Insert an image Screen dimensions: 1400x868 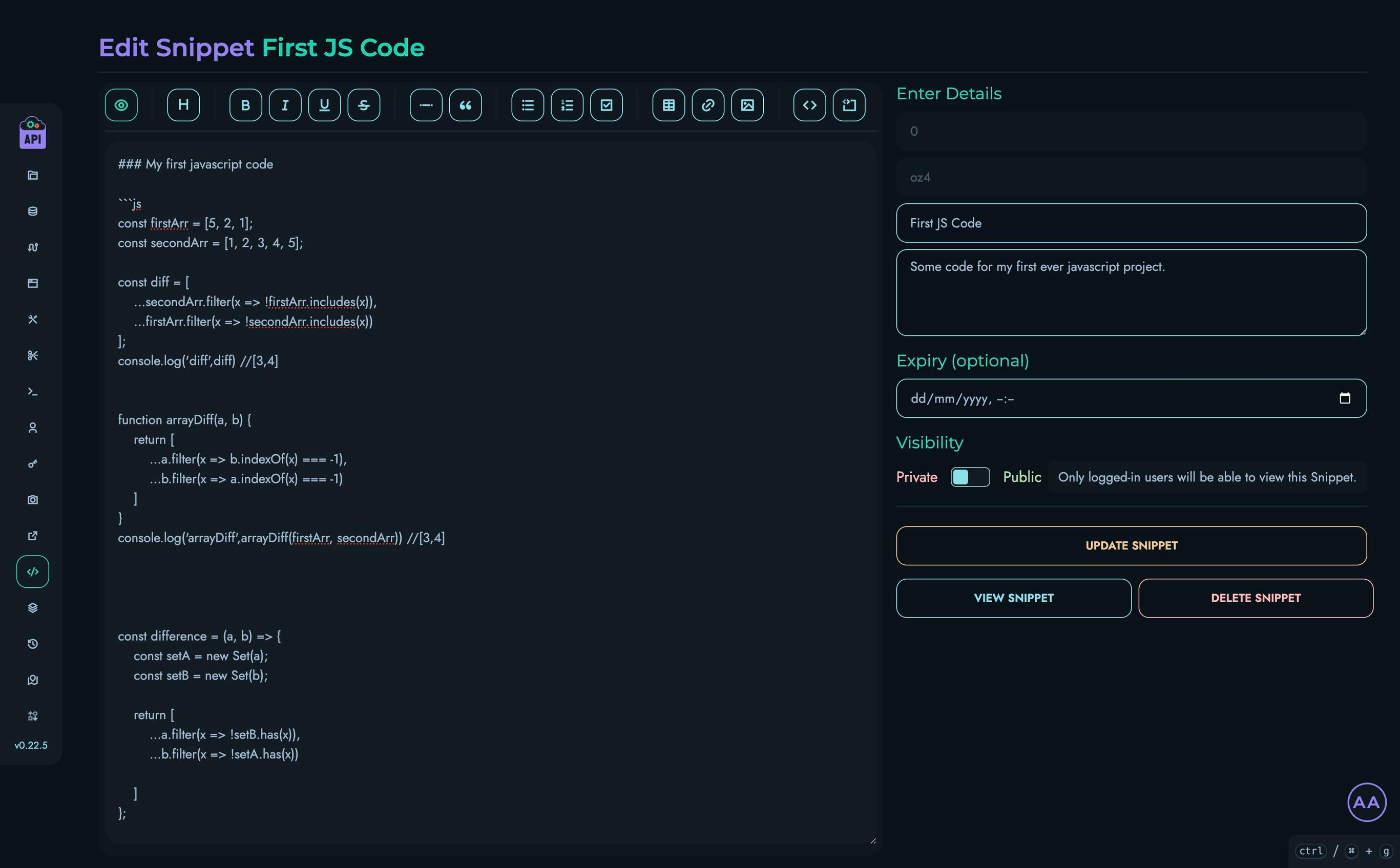pyautogui.click(x=748, y=105)
